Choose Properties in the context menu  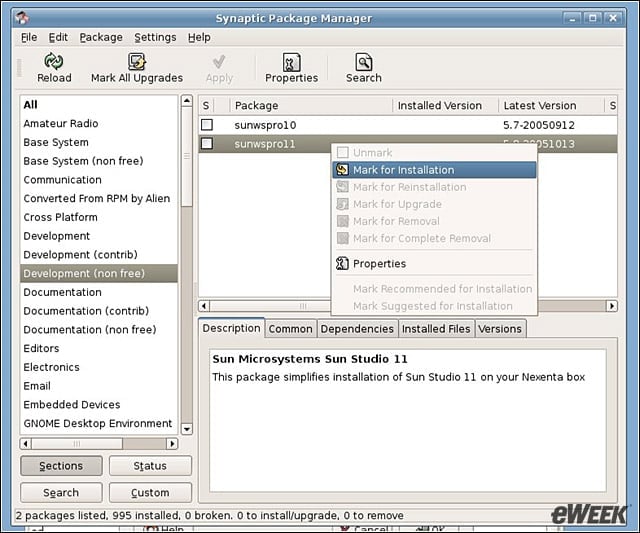coord(434,264)
